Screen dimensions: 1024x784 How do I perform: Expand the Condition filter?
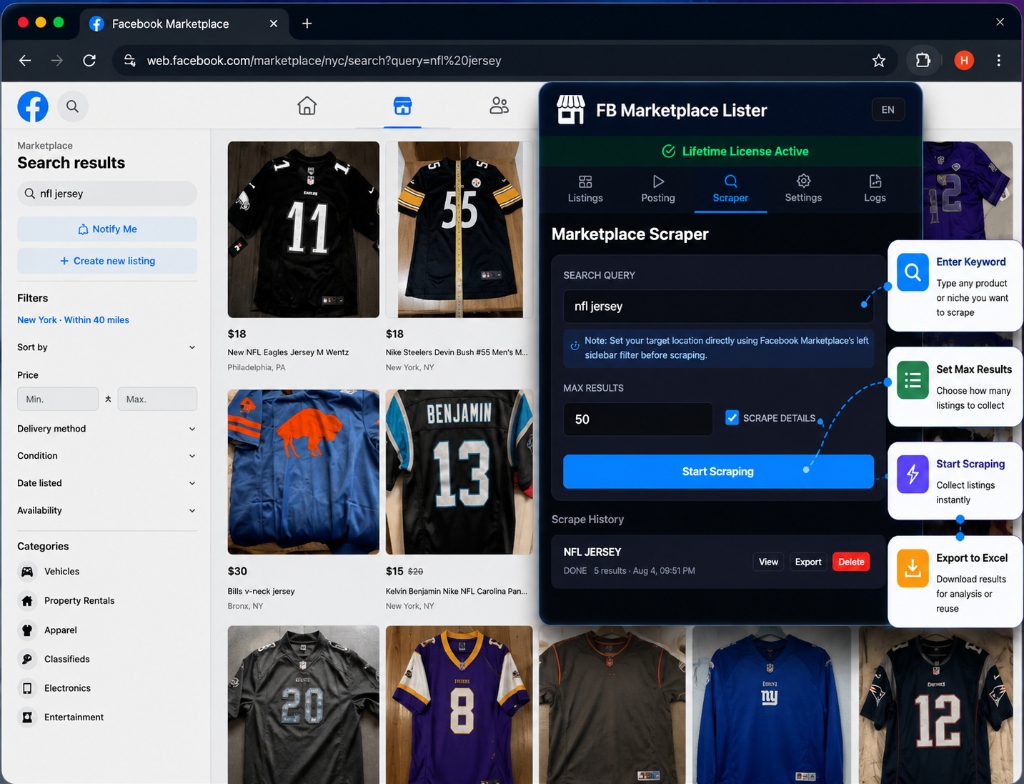[106, 455]
